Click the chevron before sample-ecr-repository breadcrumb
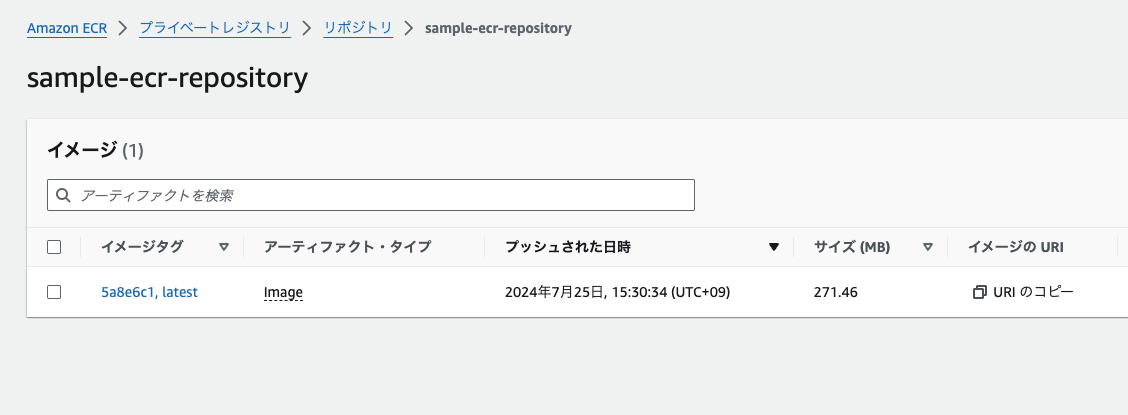The width and height of the screenshot is (1128, 415). pyautogui.click(x=409, y=28)
